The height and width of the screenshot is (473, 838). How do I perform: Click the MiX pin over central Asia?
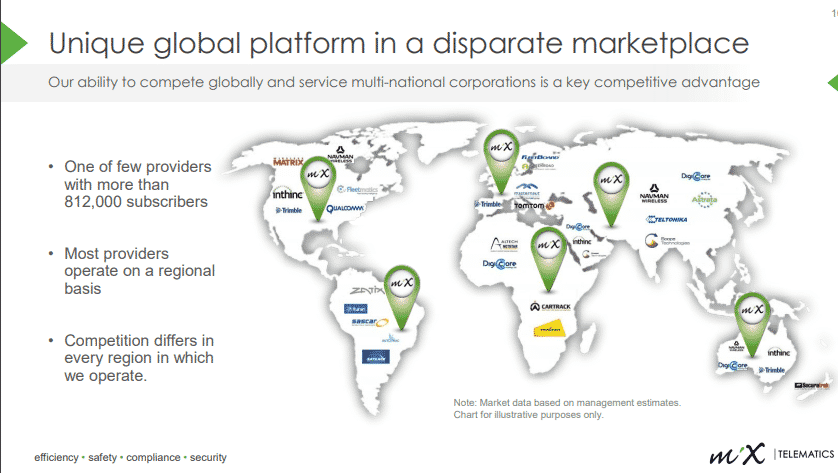point(611,194)
